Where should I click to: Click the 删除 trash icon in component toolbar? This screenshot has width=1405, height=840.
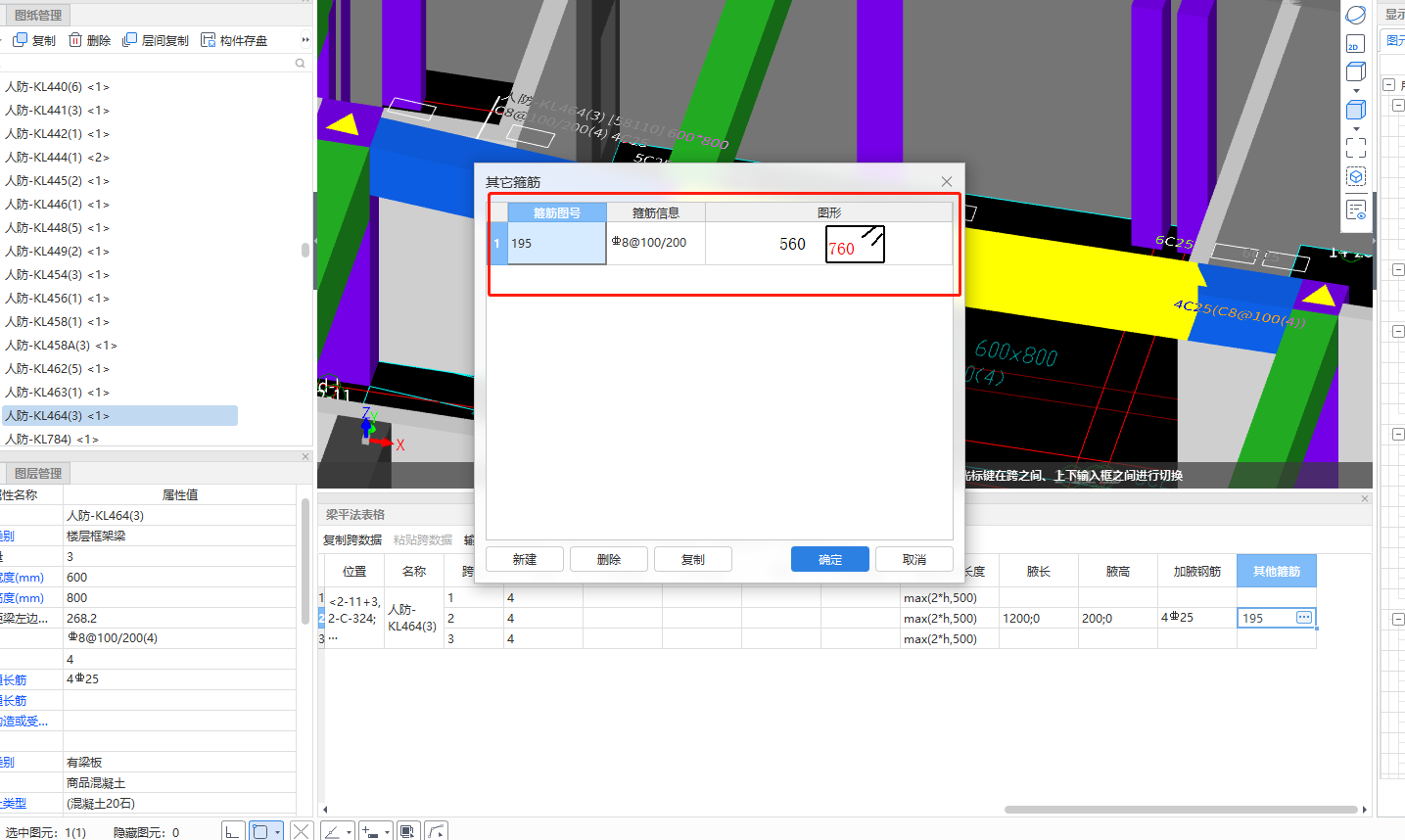tap(75, 40)
